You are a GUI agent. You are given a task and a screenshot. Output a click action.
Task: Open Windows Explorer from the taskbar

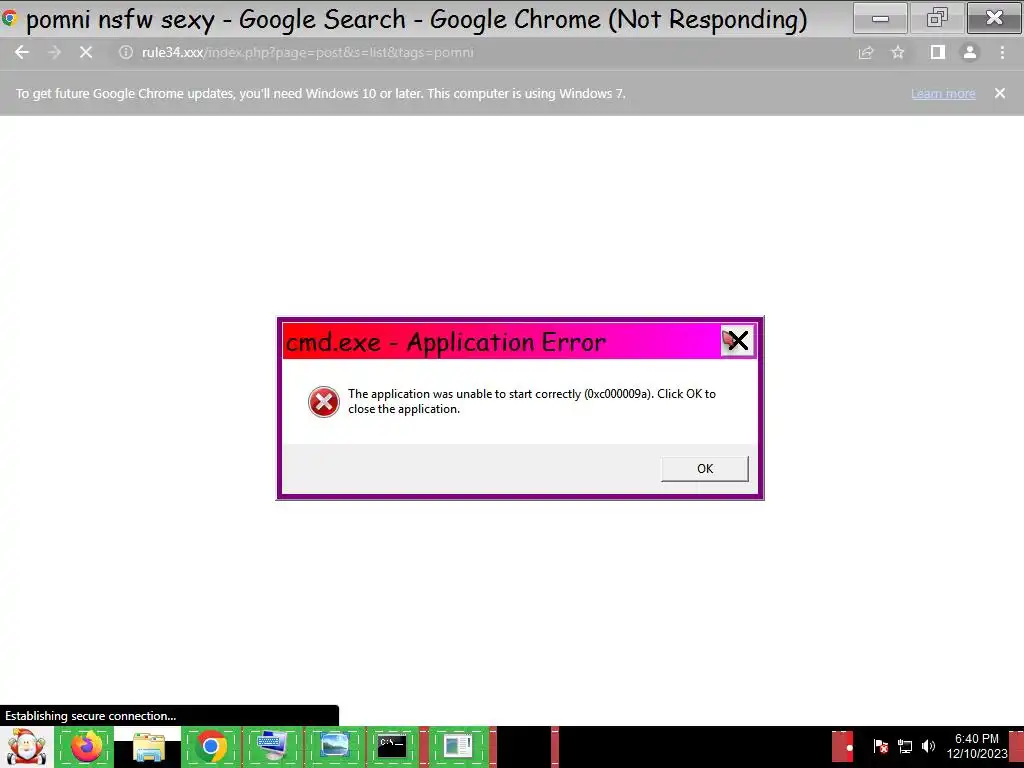148,747
